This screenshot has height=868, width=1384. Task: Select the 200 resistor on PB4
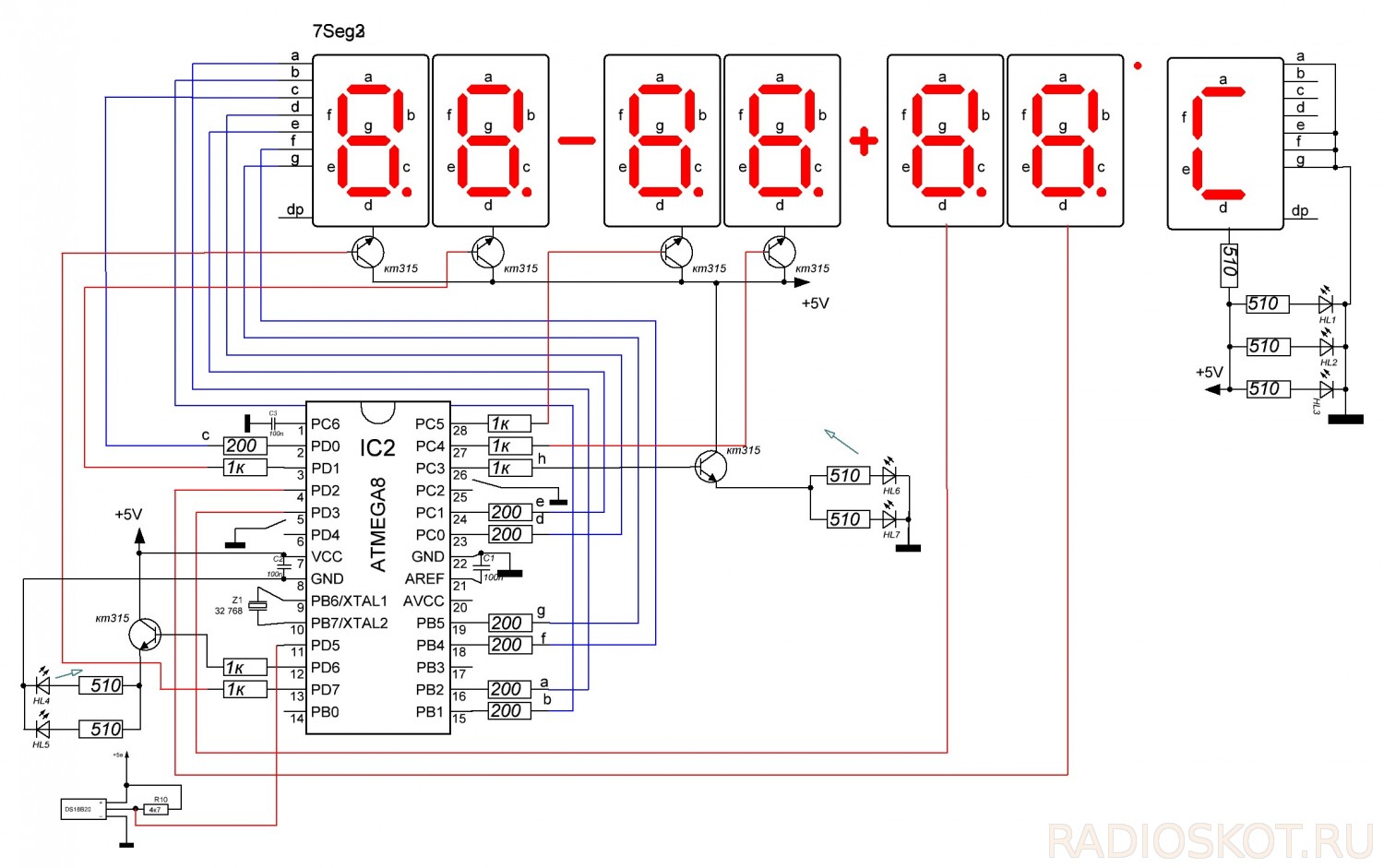pyautogui.click(x=510, y=645)
